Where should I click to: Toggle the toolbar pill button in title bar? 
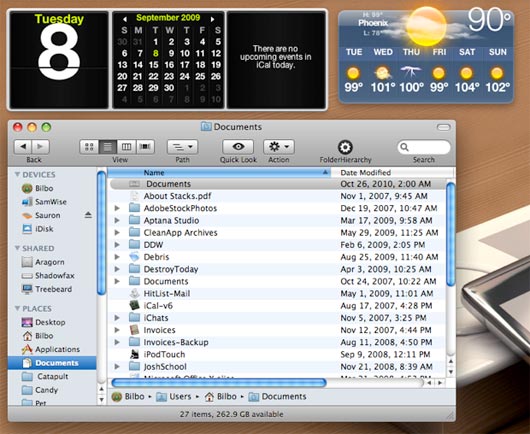point(443,127)
